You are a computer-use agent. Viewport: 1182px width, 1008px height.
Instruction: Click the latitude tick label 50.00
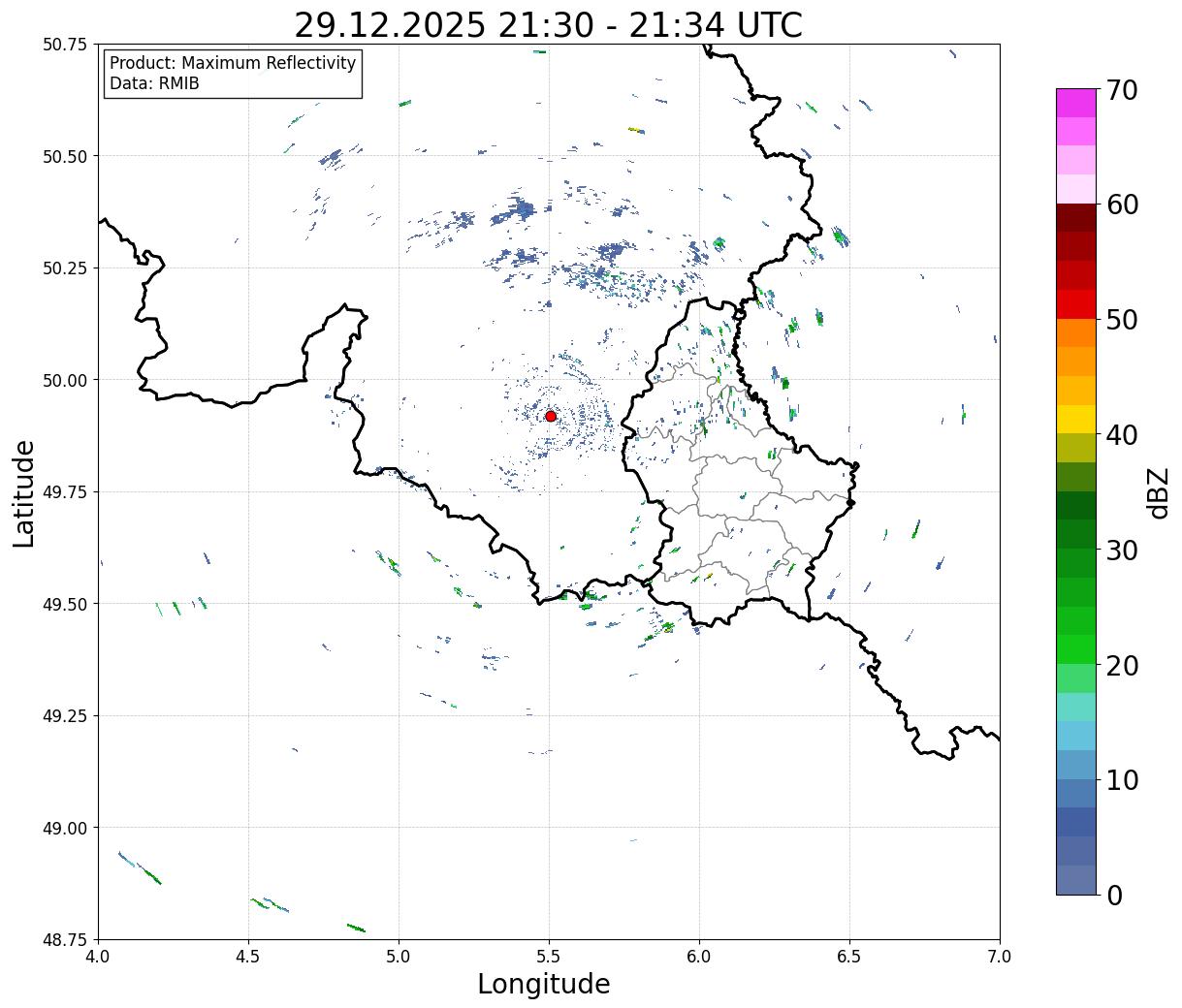[65, 380]
